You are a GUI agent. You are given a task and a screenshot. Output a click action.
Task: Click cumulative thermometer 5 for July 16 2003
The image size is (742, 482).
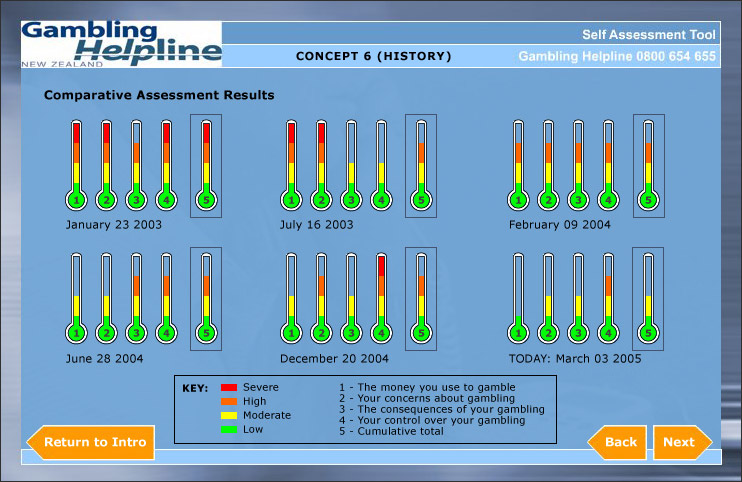(x=421, y=166)
